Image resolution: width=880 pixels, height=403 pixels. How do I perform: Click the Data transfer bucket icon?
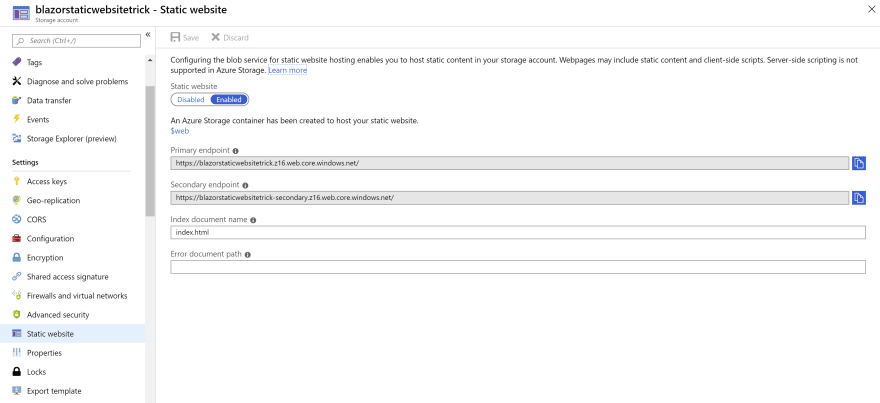(x=17, y=100)
